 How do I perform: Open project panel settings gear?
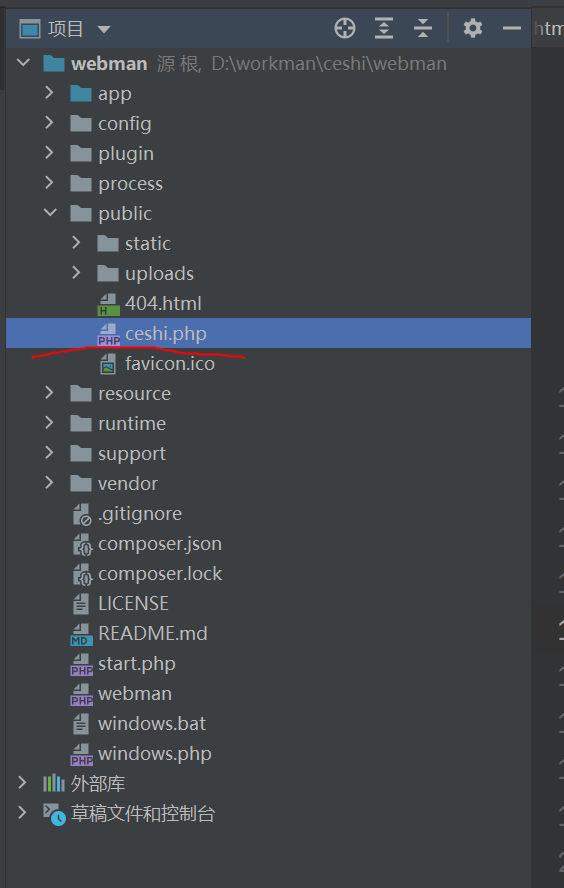click(473, 28)
